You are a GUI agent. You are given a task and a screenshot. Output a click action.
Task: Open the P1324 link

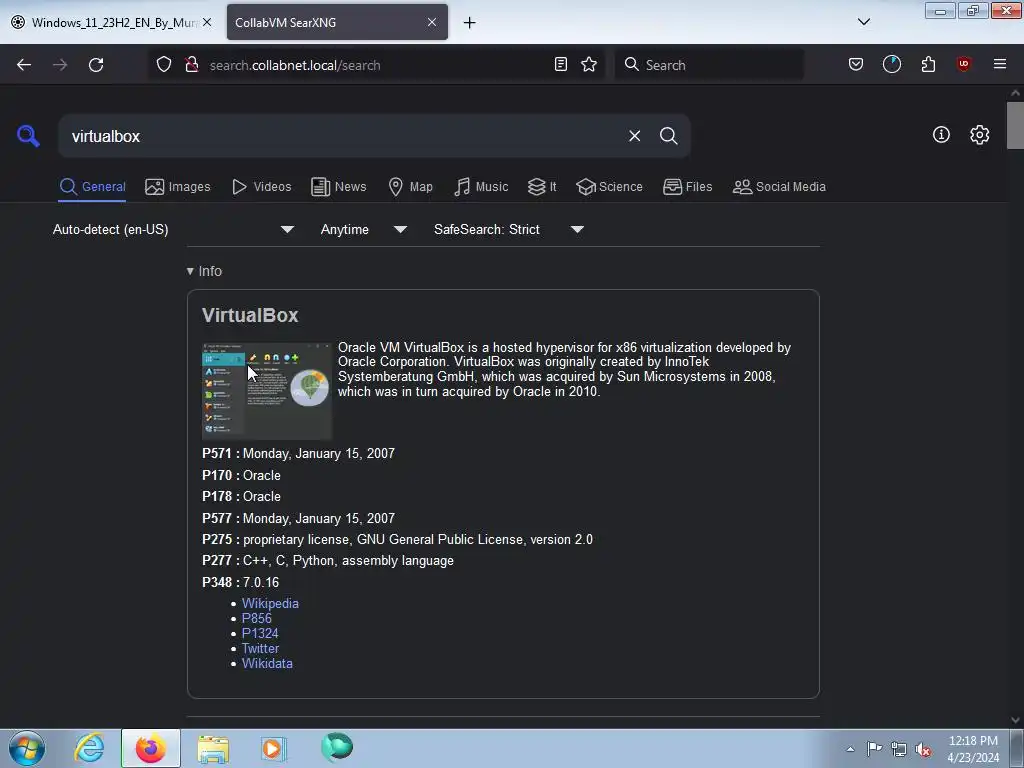[260, 633]
